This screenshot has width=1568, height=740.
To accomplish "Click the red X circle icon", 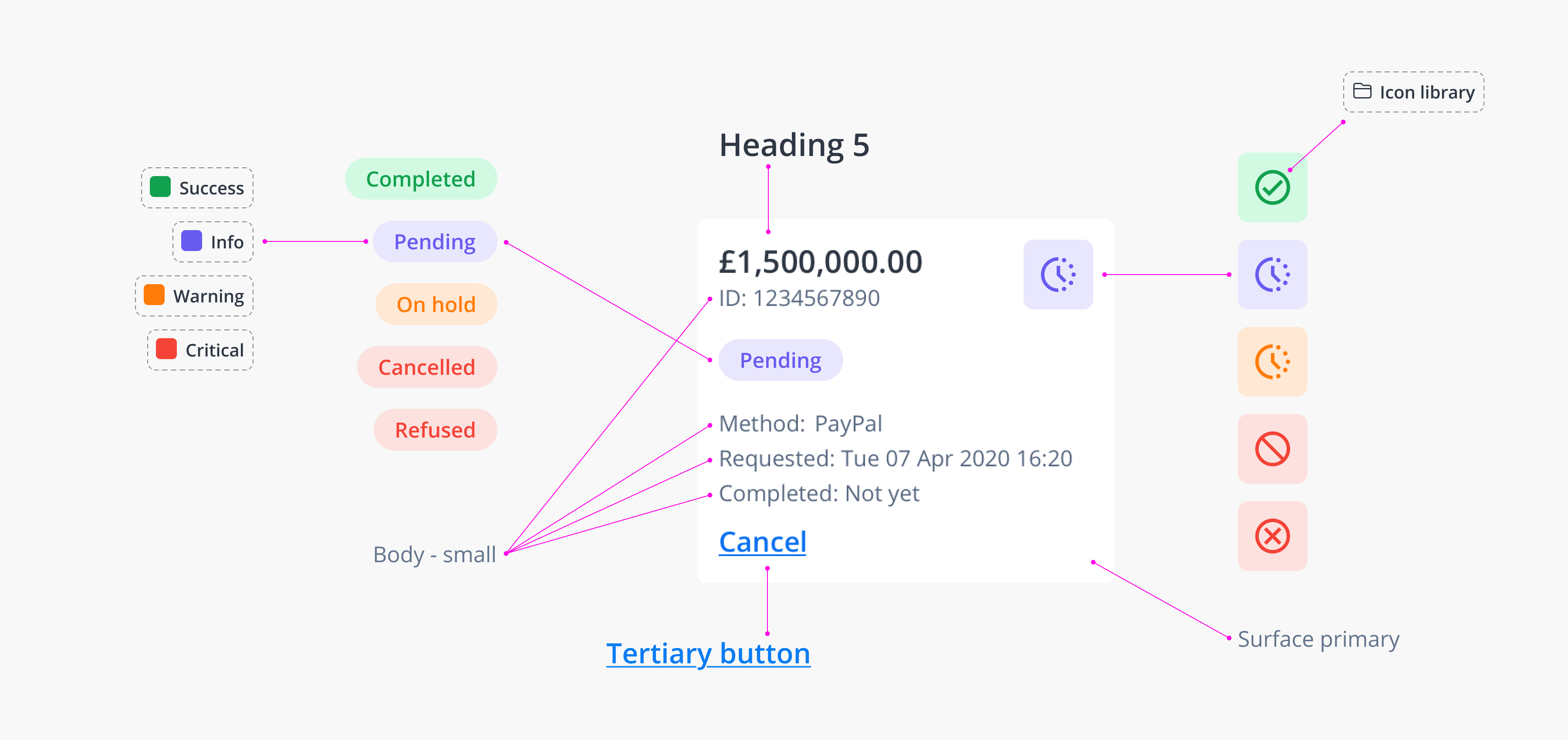I will (x=1272, y=536).
